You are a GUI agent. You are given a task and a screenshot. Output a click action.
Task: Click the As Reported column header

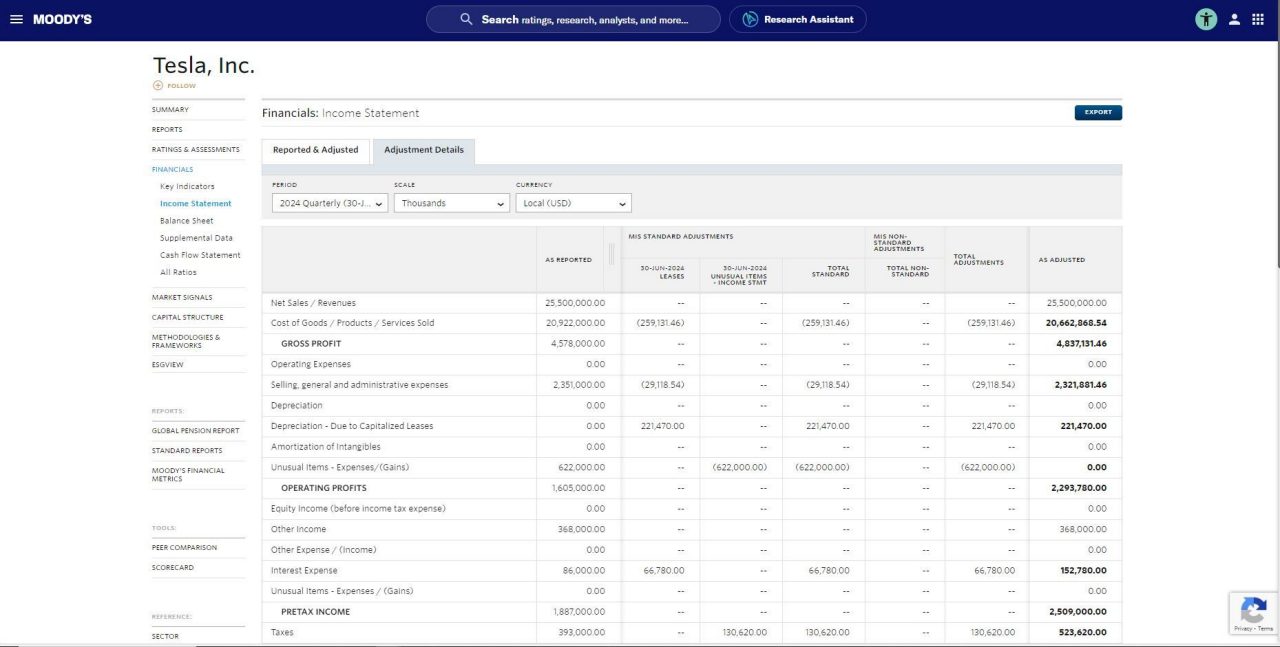click(568, 260)
